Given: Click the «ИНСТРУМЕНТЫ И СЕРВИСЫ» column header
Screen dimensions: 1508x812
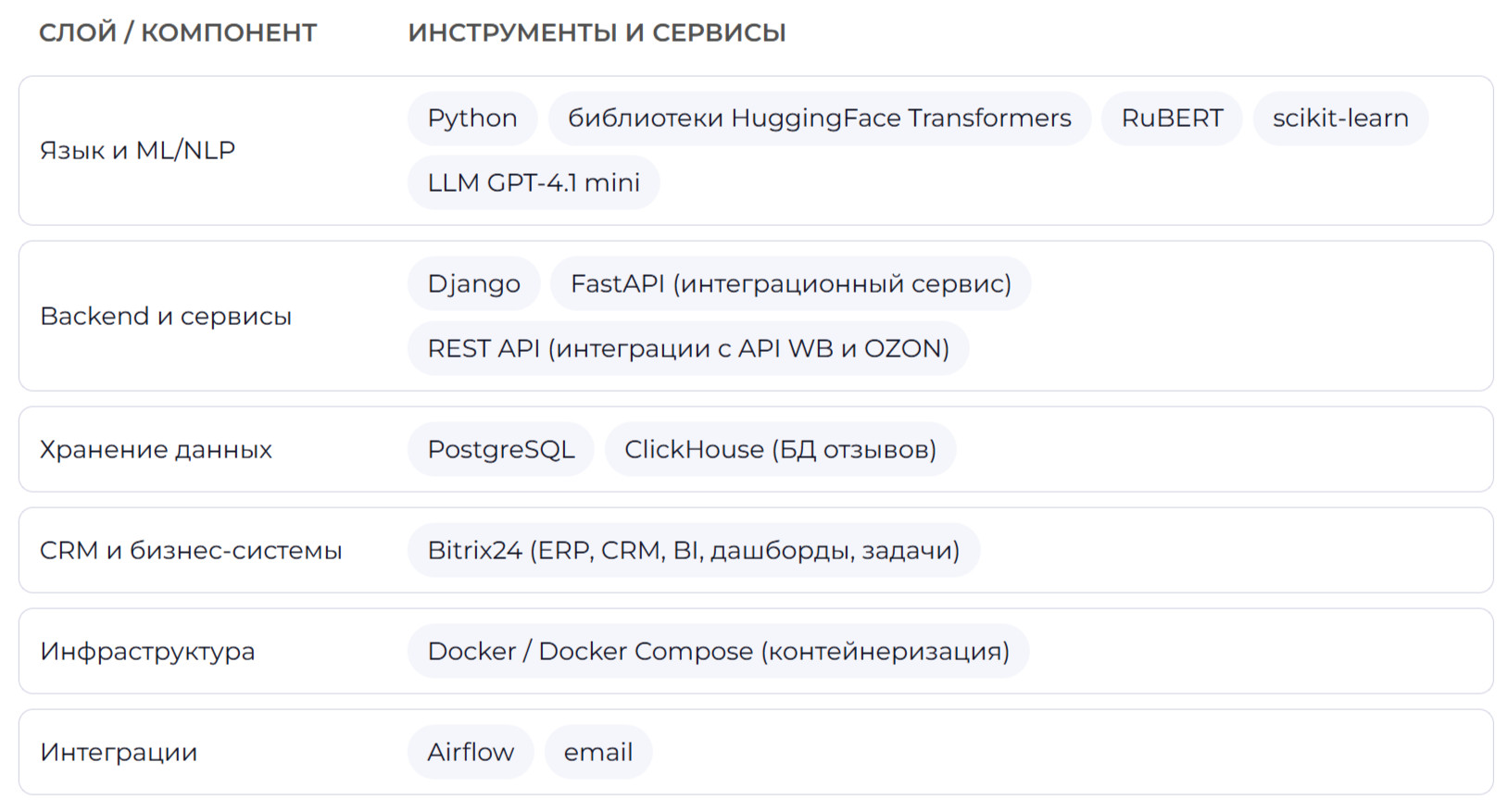Looking at the screenshot, I should coord(597,32).
